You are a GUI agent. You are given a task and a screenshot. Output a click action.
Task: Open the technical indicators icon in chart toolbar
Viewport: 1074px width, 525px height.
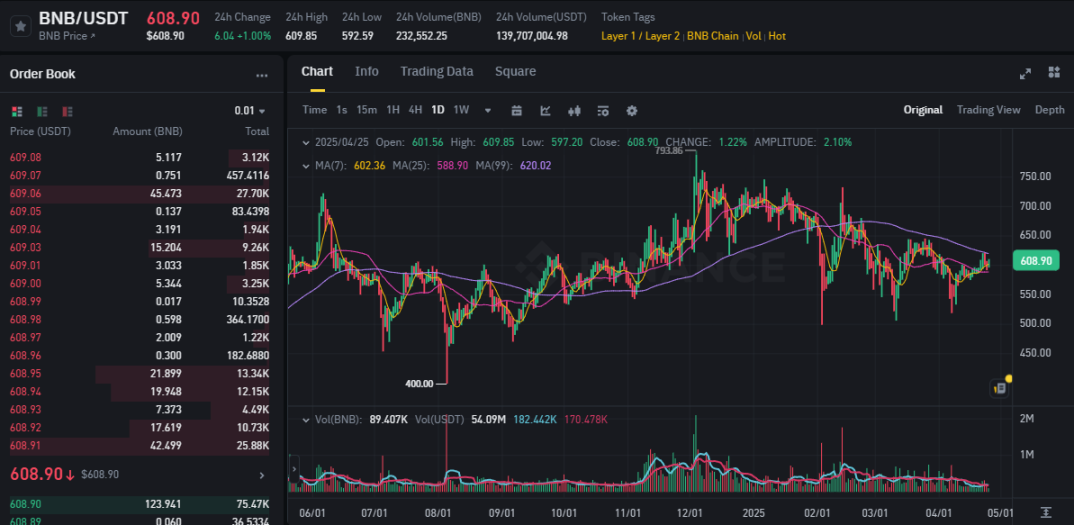pos(545,110)
